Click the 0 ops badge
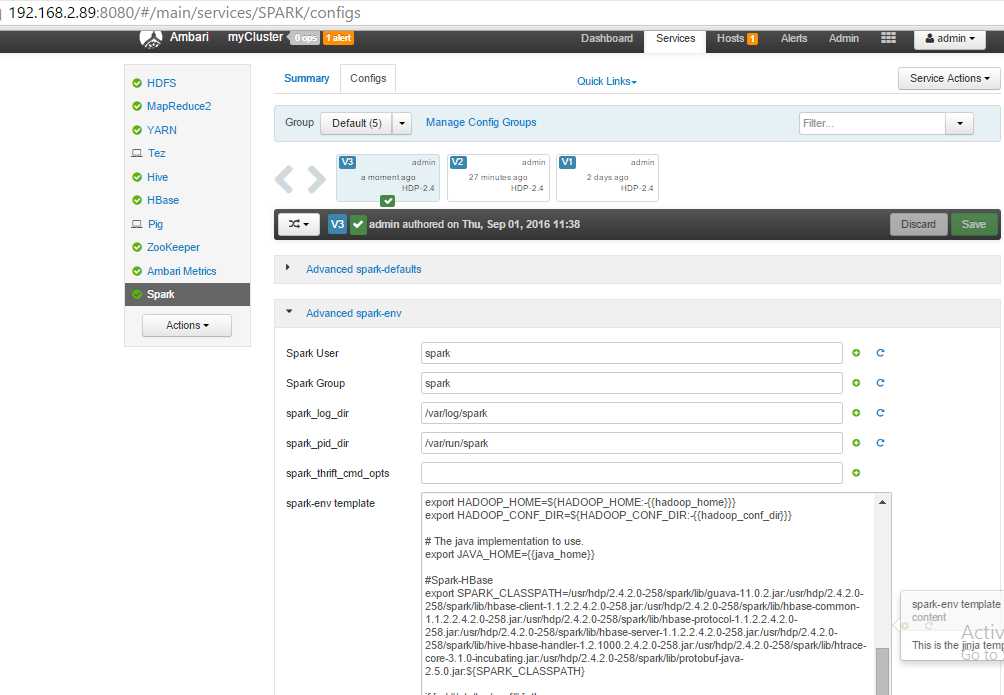 point(305,38)
